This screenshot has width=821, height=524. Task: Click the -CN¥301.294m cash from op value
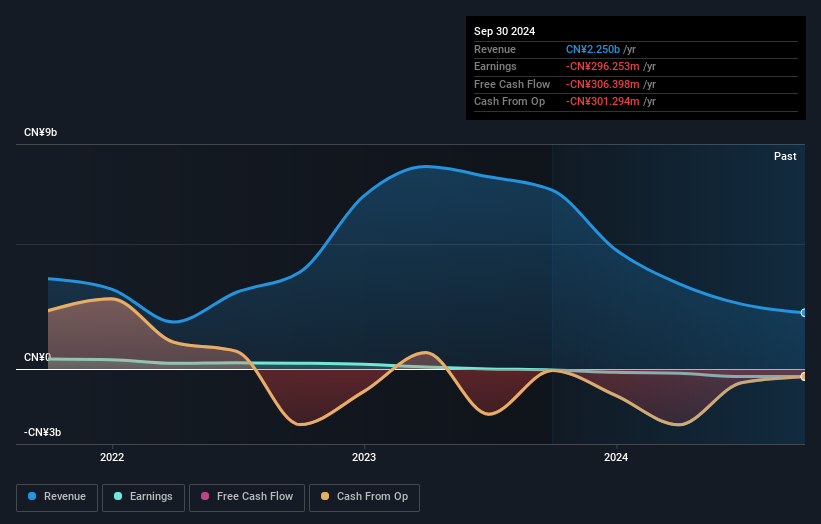(x=602, y=102)
